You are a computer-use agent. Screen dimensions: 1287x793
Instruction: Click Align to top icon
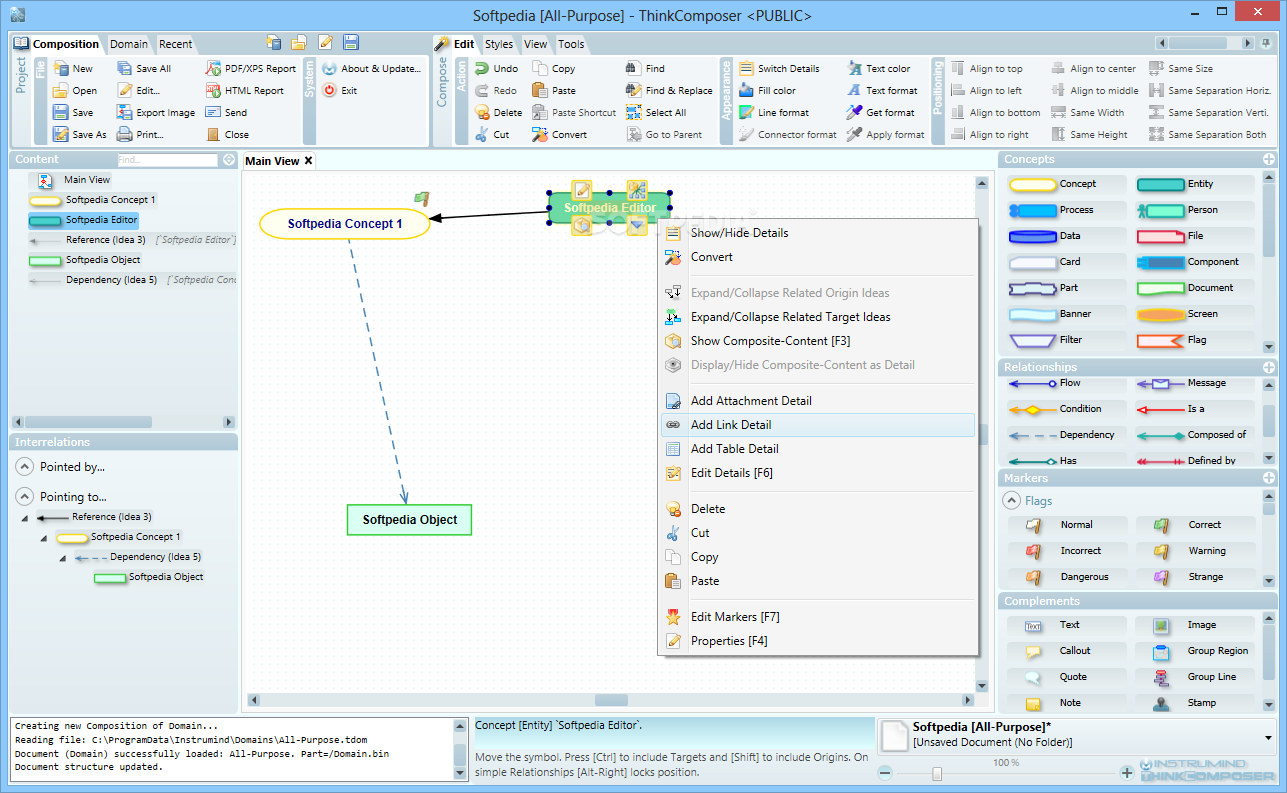(x=958, y=69)
